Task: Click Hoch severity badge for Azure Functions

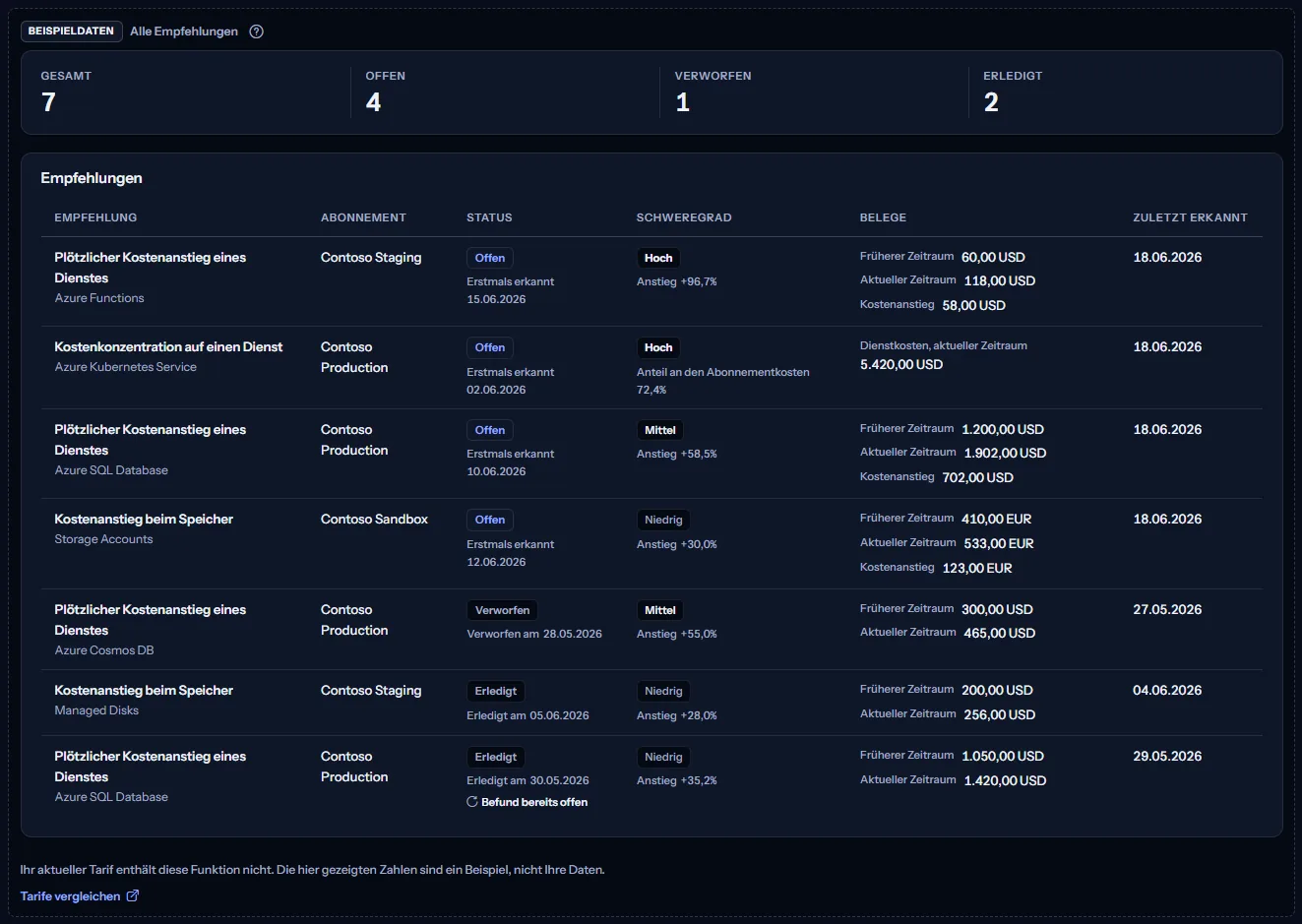Action: (x=658, y=258)
